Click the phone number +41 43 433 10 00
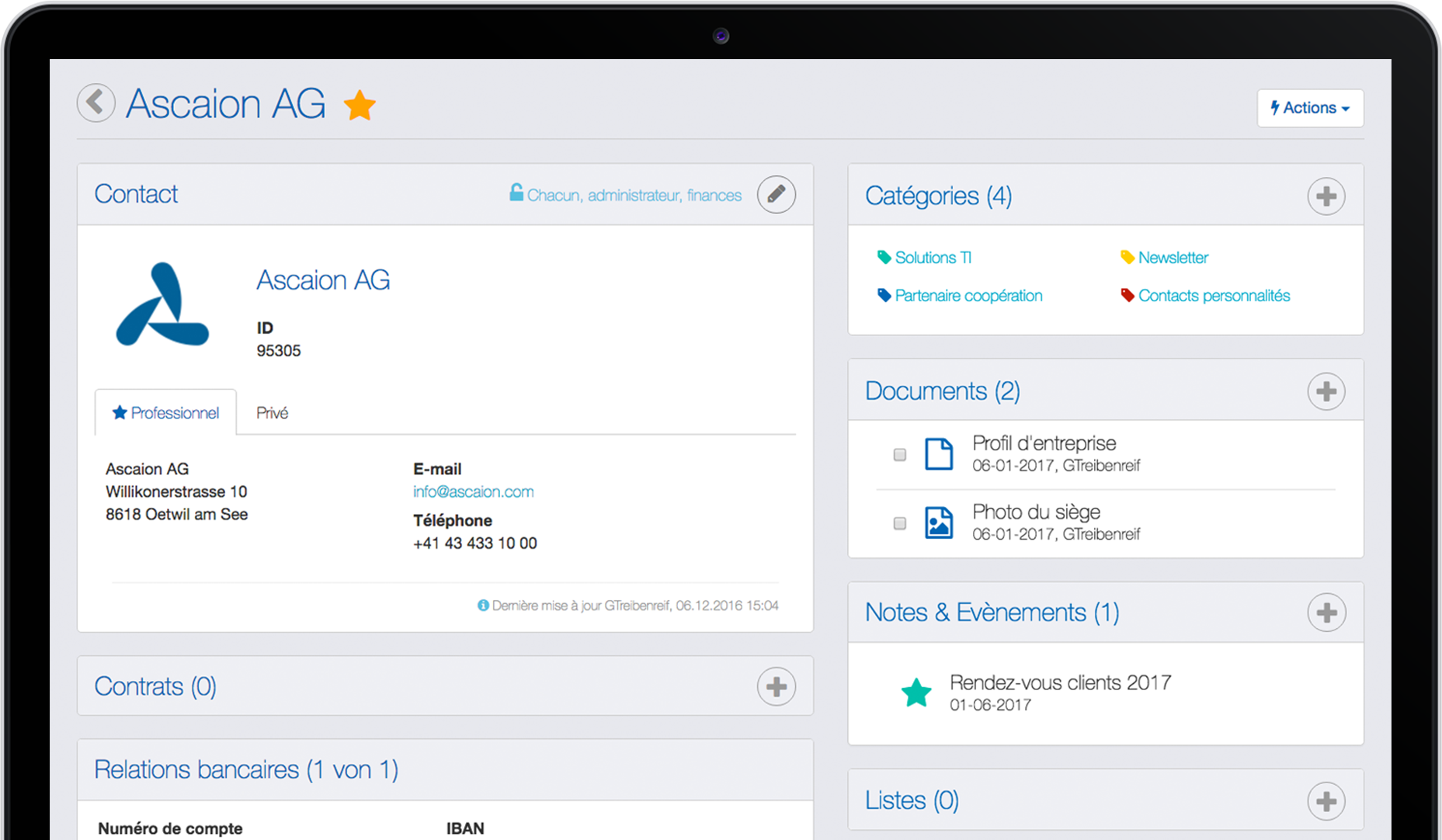Screen dimensions: 1442x840 point(474,543)
